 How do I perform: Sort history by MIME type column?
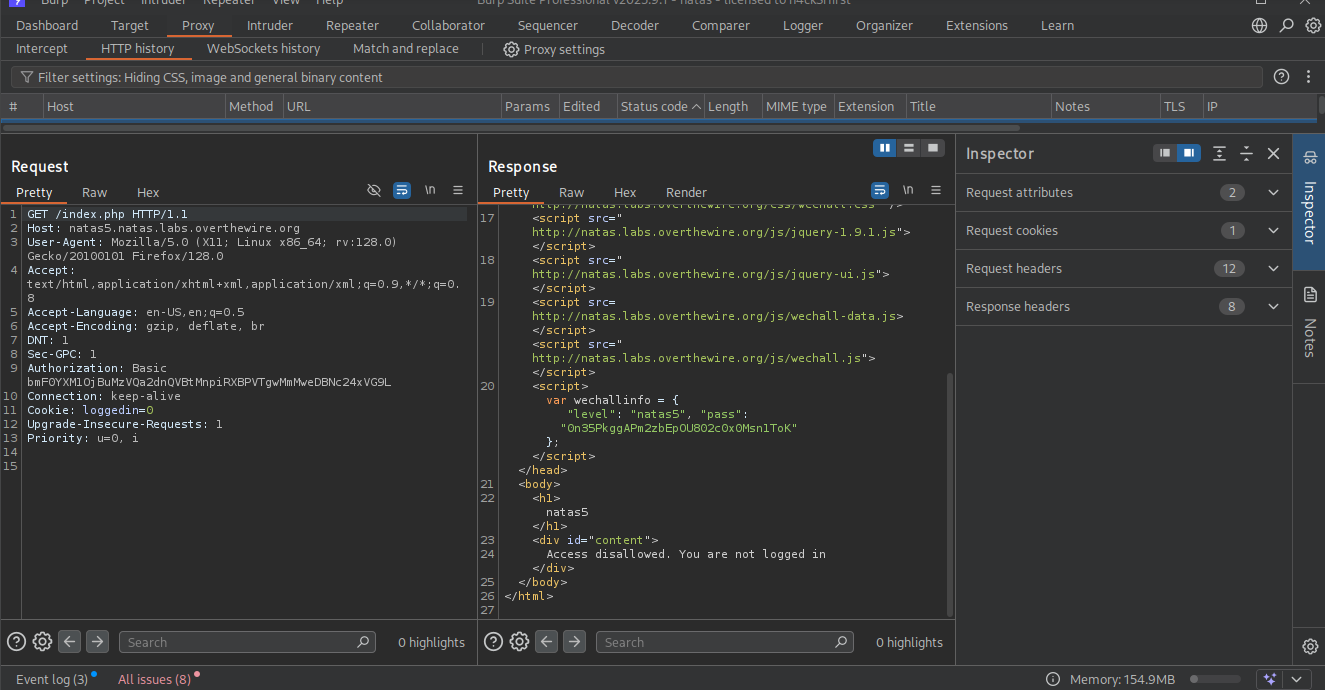tap(796, 106)
